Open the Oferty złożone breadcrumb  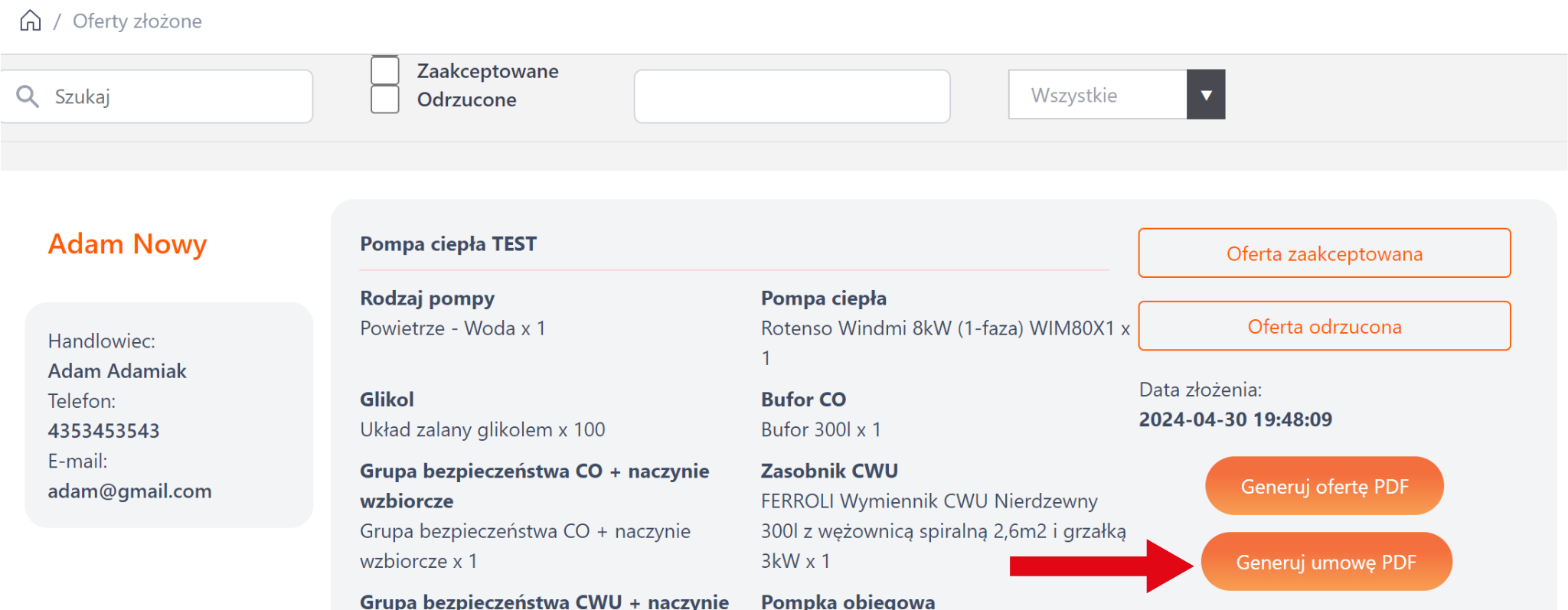coord(137,21)
